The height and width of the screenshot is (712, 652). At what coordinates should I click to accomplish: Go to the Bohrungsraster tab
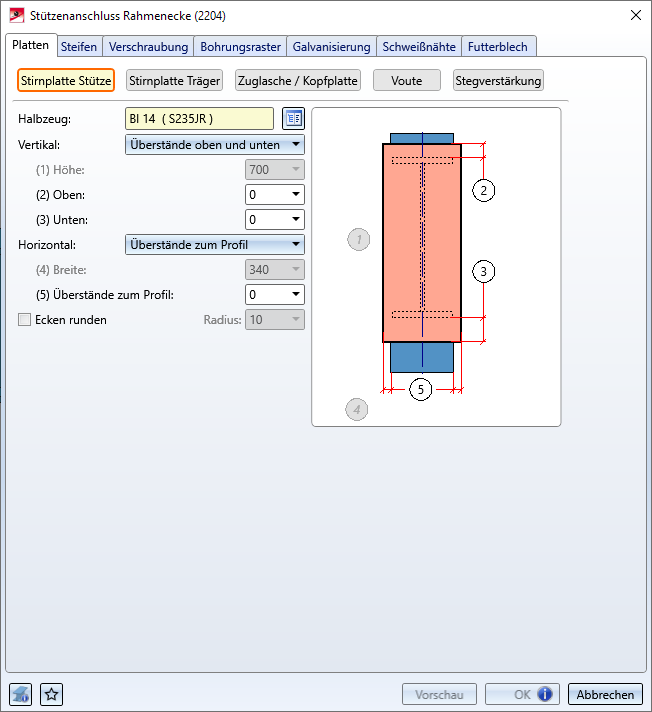coord(240,46)
